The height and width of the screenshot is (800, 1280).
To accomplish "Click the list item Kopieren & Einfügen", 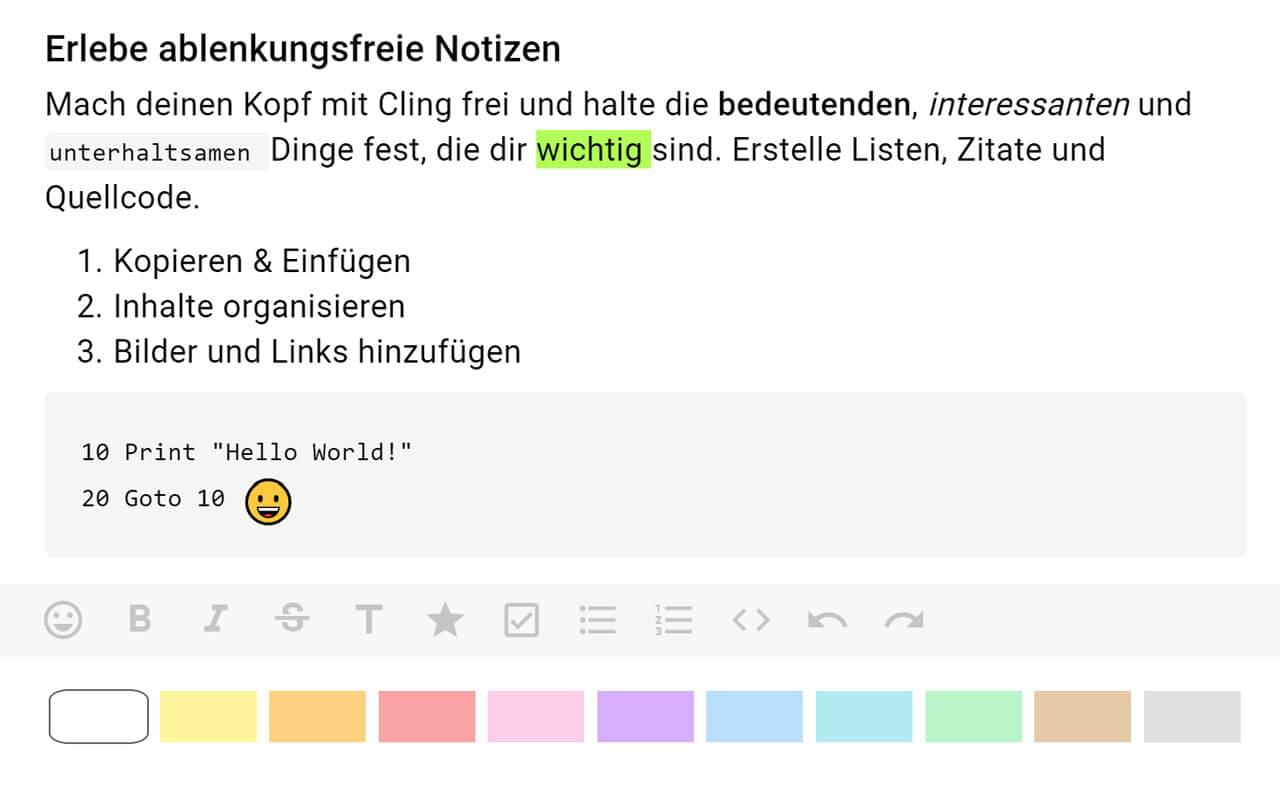I will (262, 261).
